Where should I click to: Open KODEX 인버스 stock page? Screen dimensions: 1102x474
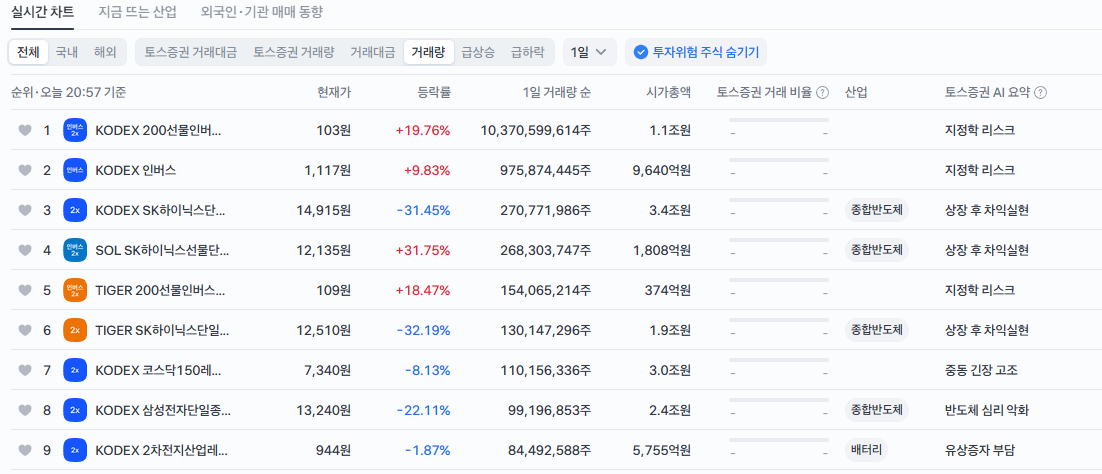click(136, 170)
